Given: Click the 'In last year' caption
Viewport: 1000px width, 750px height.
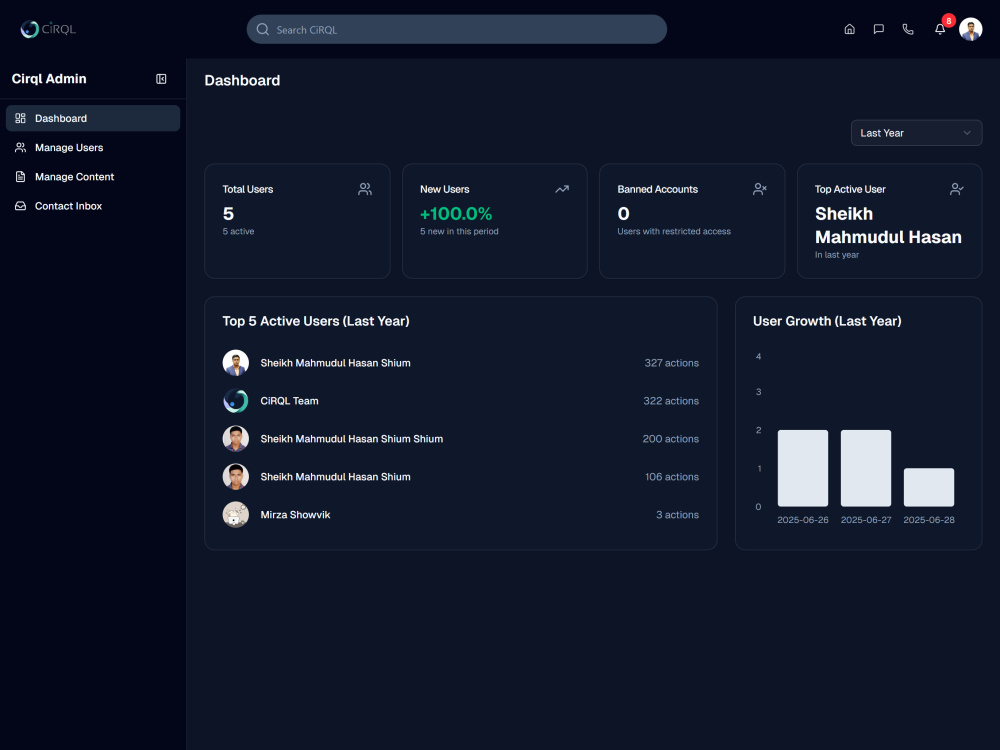Looking at the screenshot, I should [x=837, y=254].
